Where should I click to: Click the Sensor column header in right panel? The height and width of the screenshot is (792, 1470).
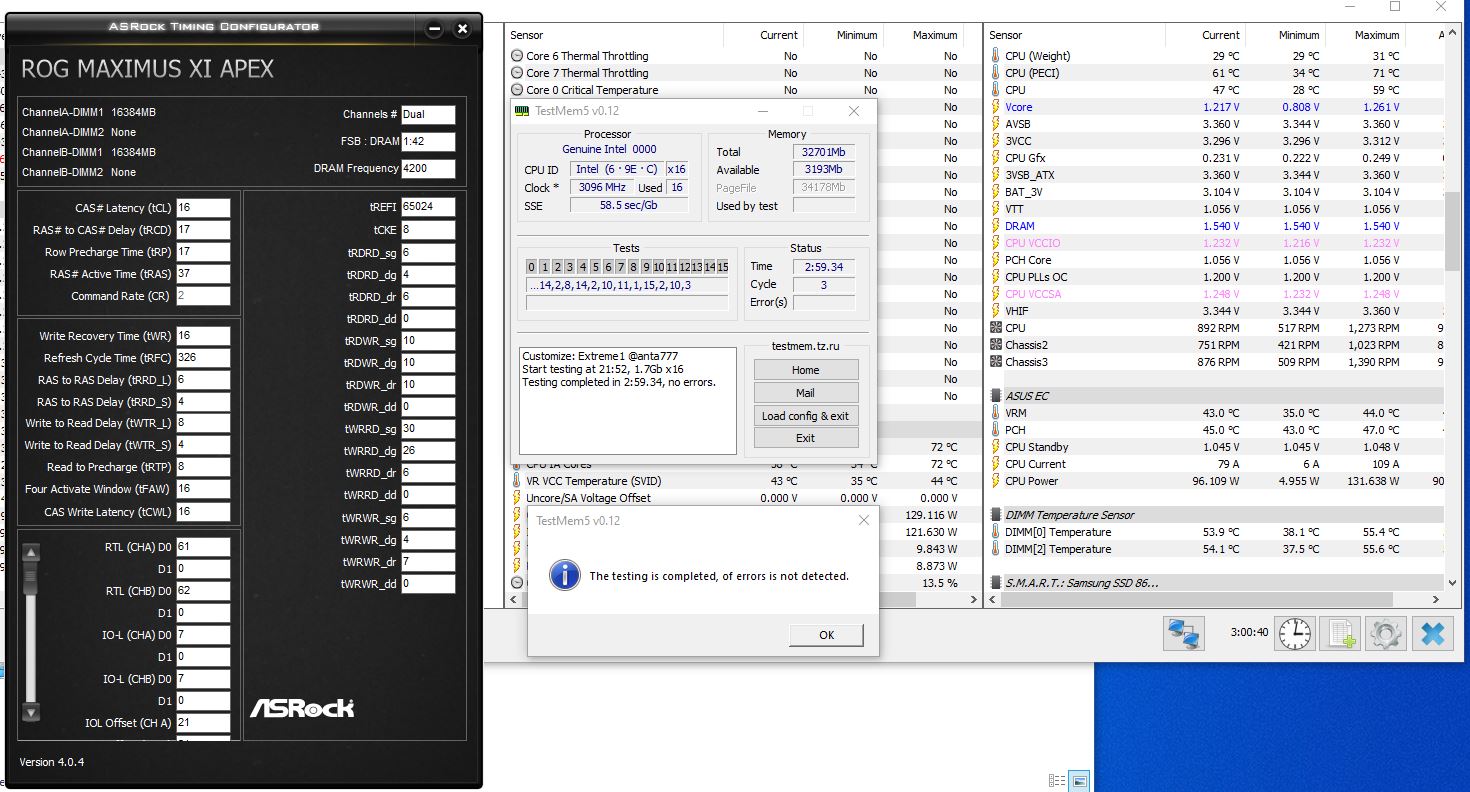tap(1074, 35)
